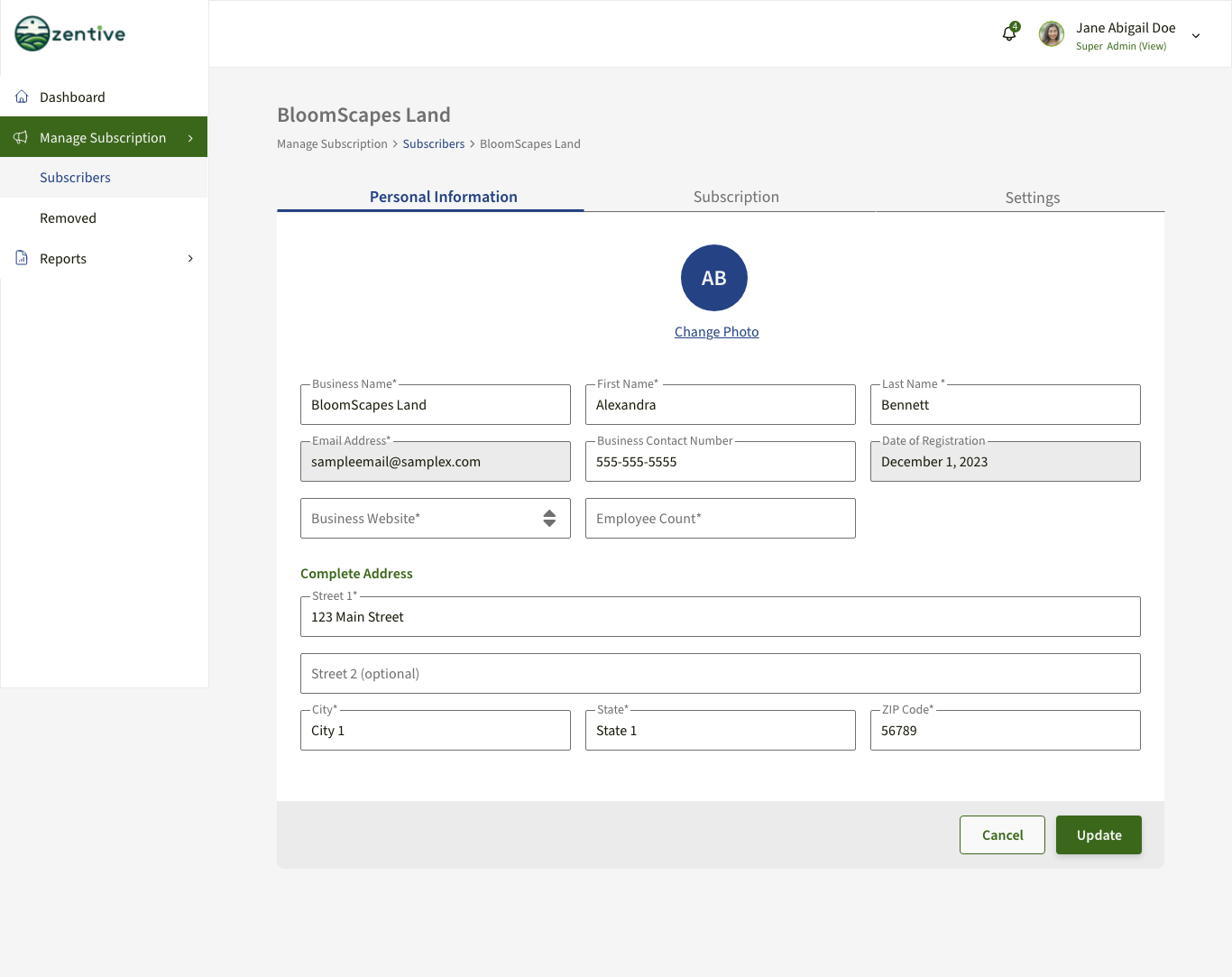Open Removed in the sidebar
This screenshot has height=977, width=1232.
pyautogui.click(x=68, y=218)
